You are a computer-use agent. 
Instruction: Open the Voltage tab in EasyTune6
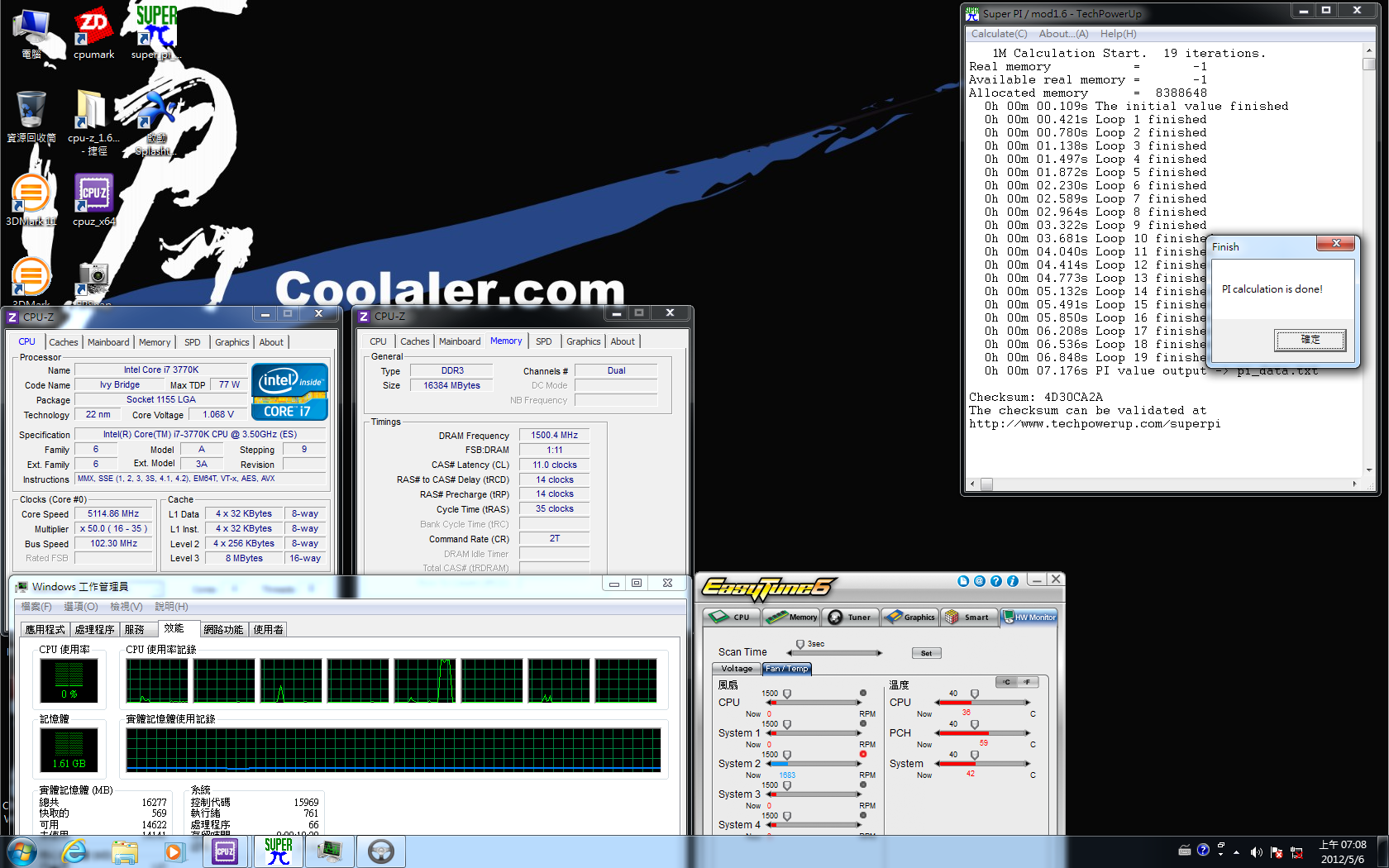point(737,669)
